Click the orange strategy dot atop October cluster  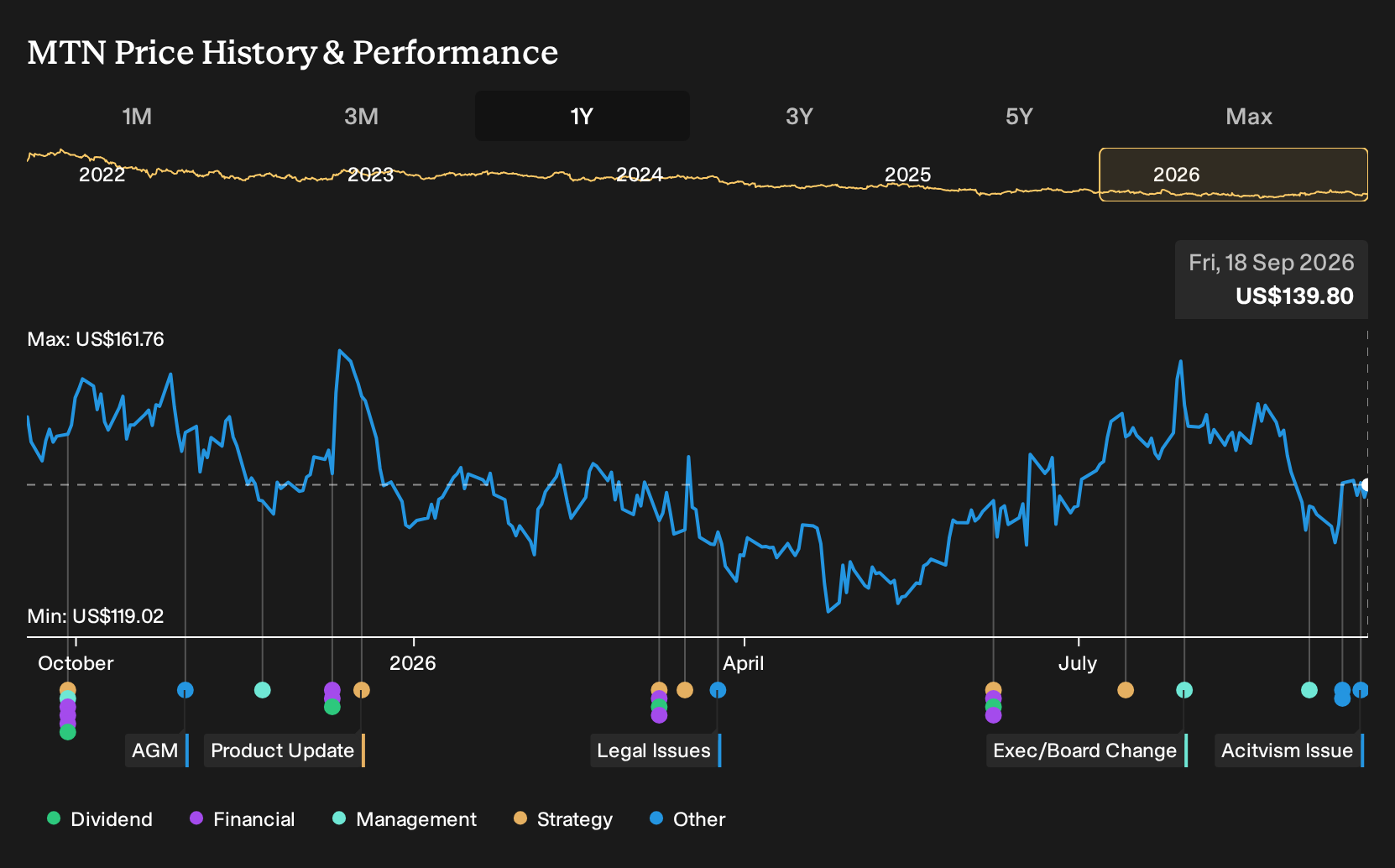point(68,689)
